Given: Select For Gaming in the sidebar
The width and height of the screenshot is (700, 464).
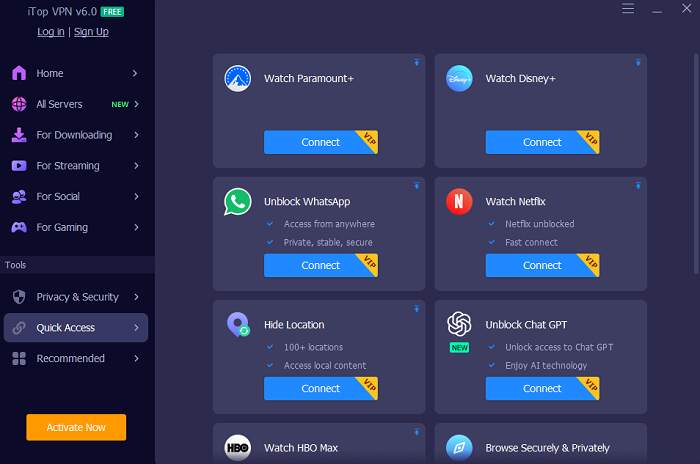Looking at the screenshot, I should tap(76, 227).
